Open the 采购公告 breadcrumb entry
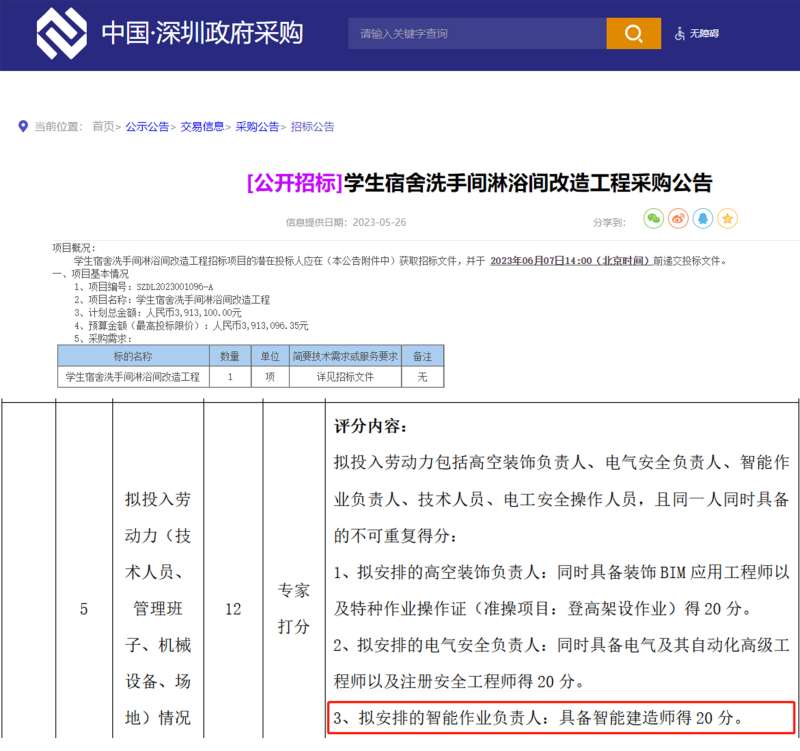The image size is (800, 751). (257, 126)
